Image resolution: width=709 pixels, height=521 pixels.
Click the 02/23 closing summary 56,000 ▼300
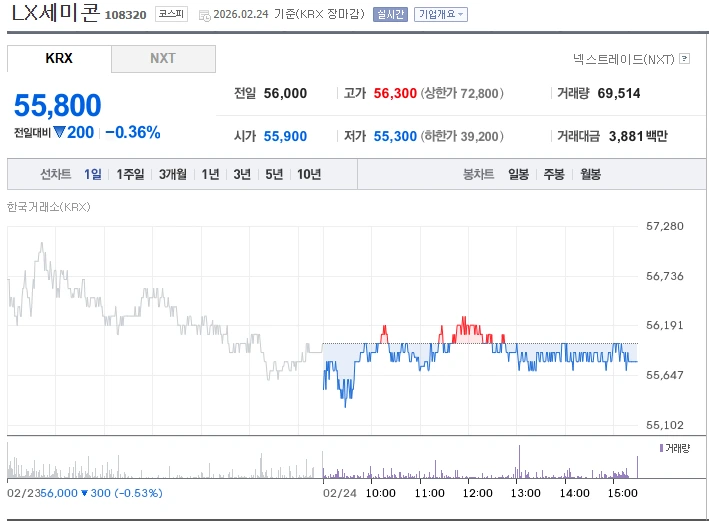pyautogui.click(x=102, y=493)
